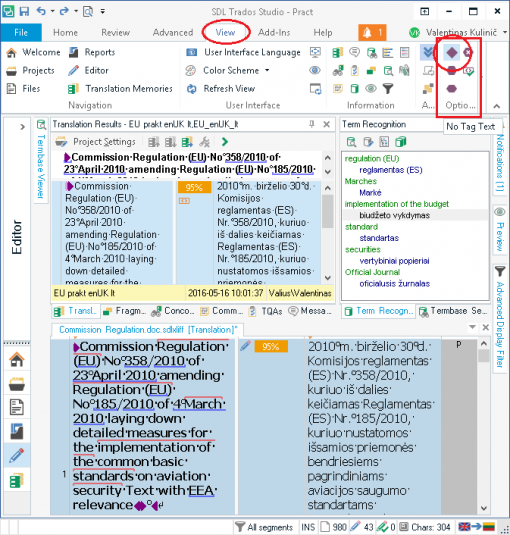The width and height of the screenshot is (510, 535).
Task: Switch to the Home ribbon tab
Action: tap(65, 32)
